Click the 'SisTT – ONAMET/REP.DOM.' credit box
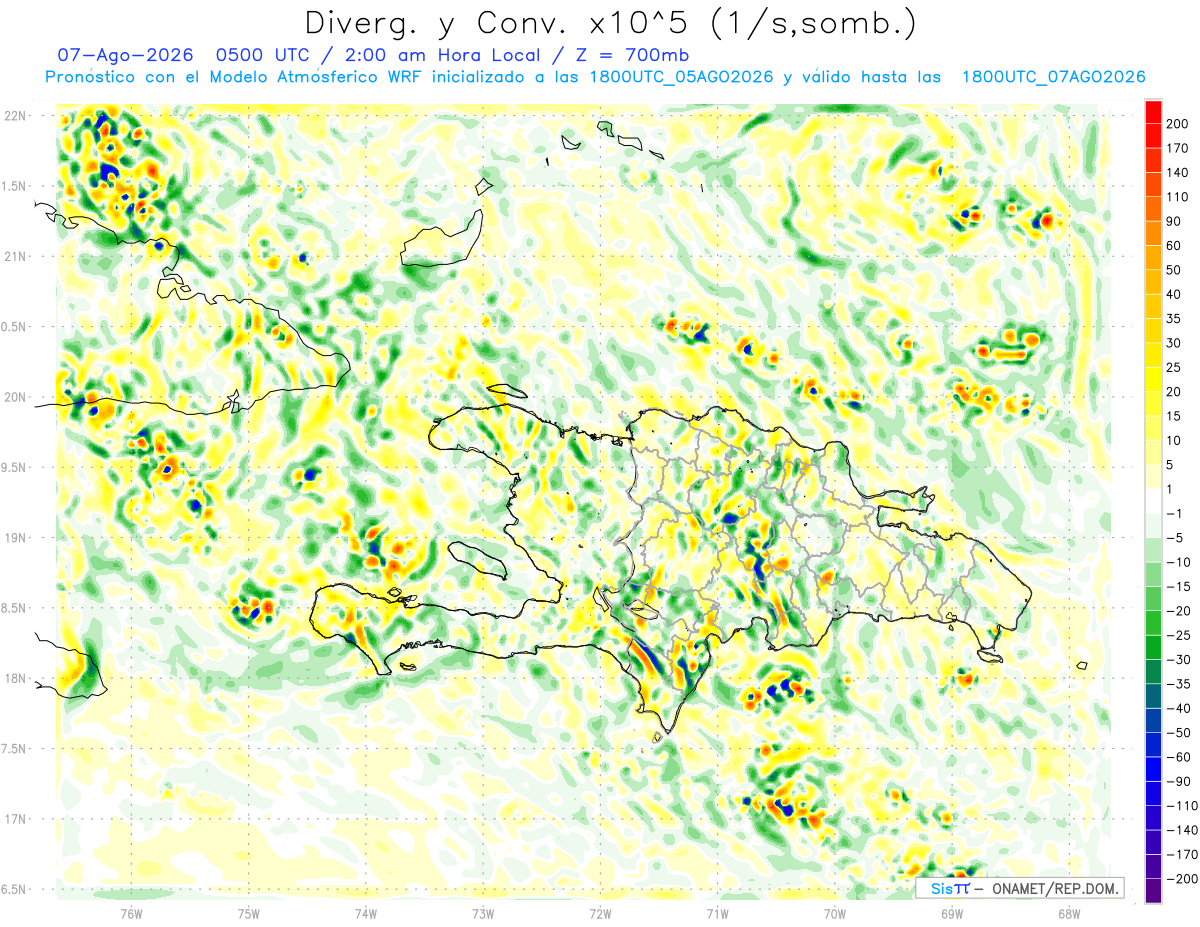The image size is (1200, 927). tap(1020, 888)
